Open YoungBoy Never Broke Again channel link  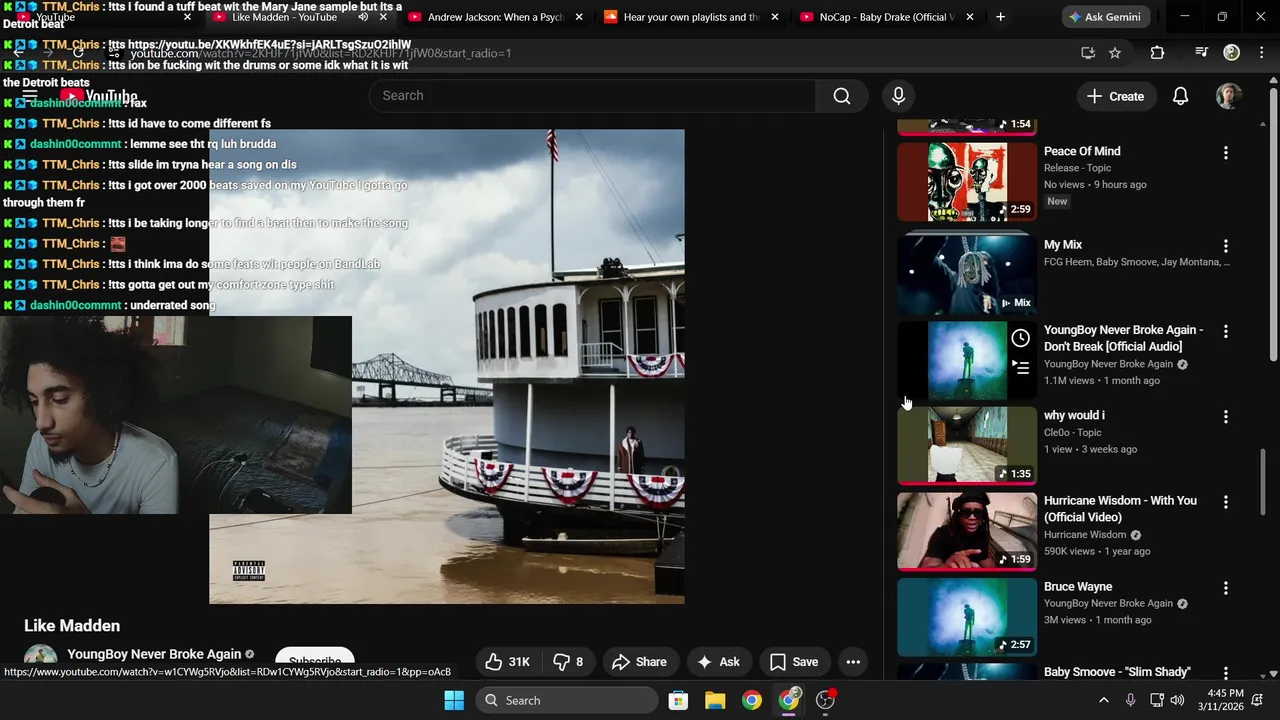154,654
